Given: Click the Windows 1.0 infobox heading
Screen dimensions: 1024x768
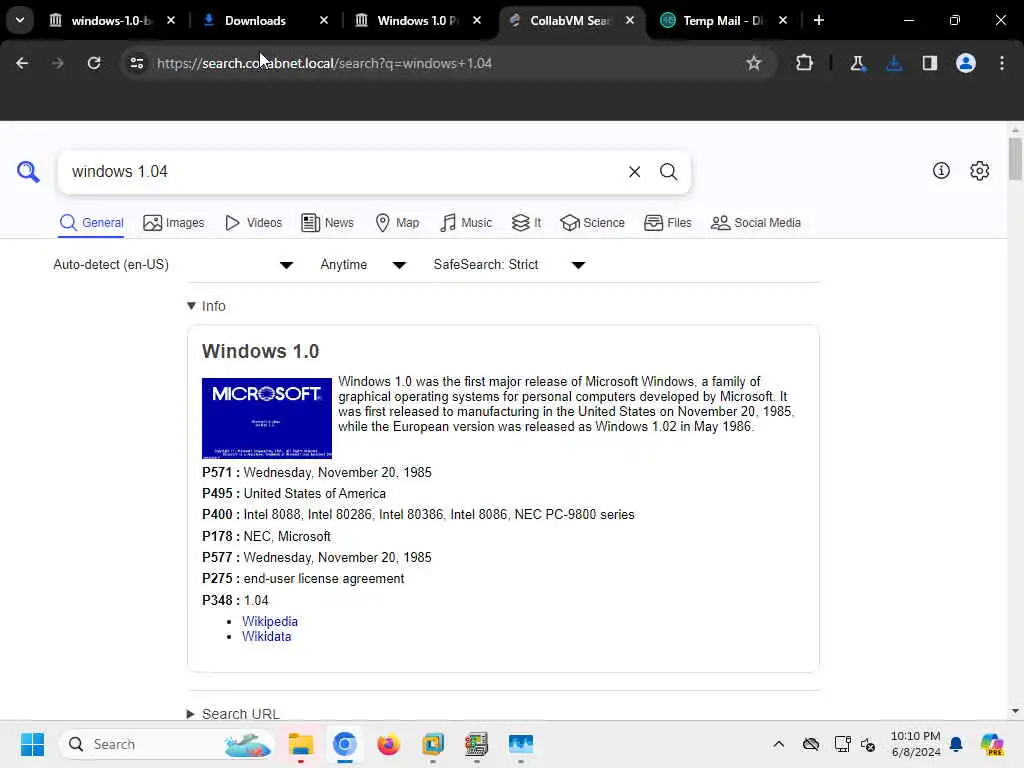Looking at the screenshot, I should [x=260, y=351].
